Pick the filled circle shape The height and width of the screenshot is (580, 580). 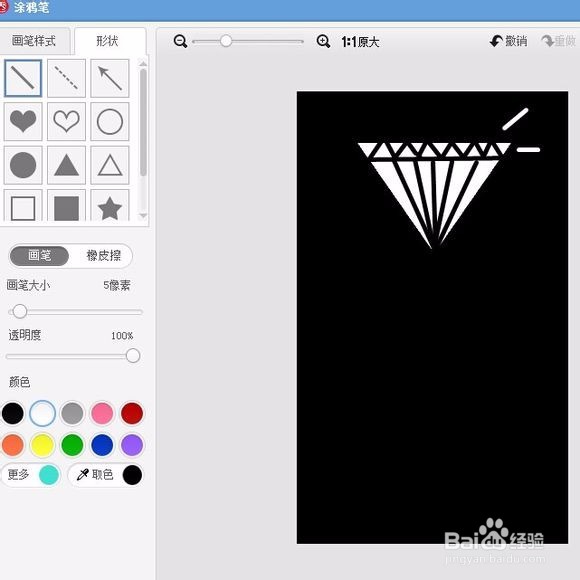coord(23,165)
